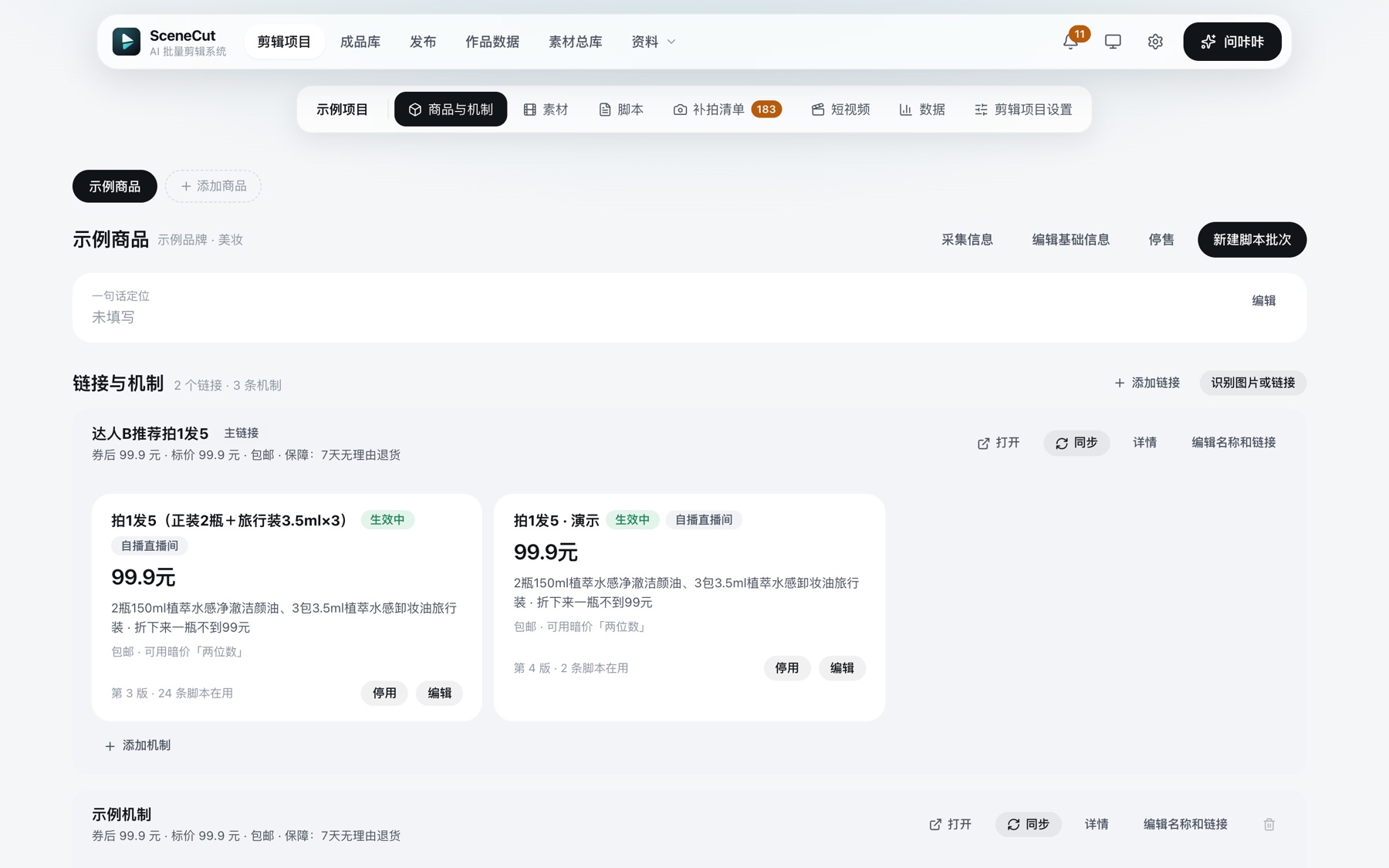
Task: Click 停用 on 第 3 版 mechanism card
Action: 384,693
